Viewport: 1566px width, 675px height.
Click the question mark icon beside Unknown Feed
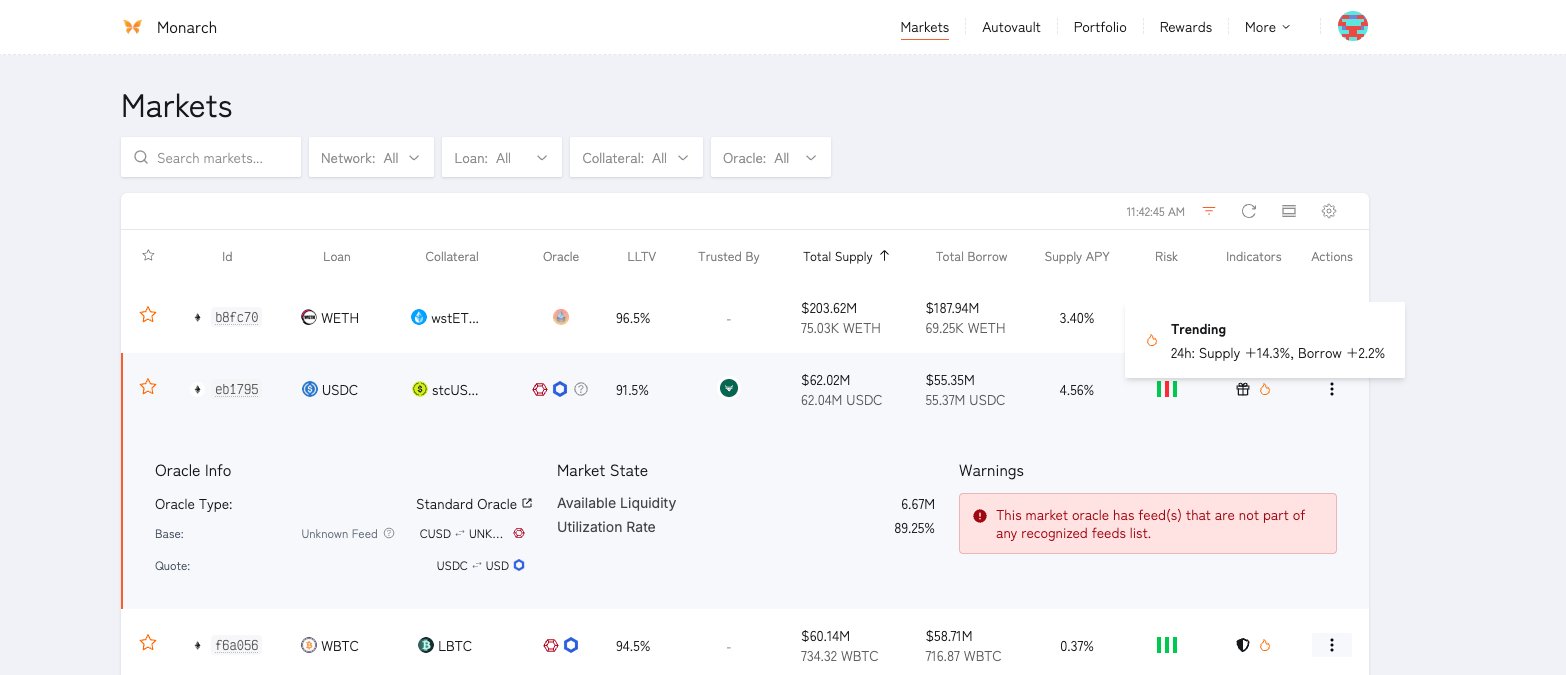point(389,534)
